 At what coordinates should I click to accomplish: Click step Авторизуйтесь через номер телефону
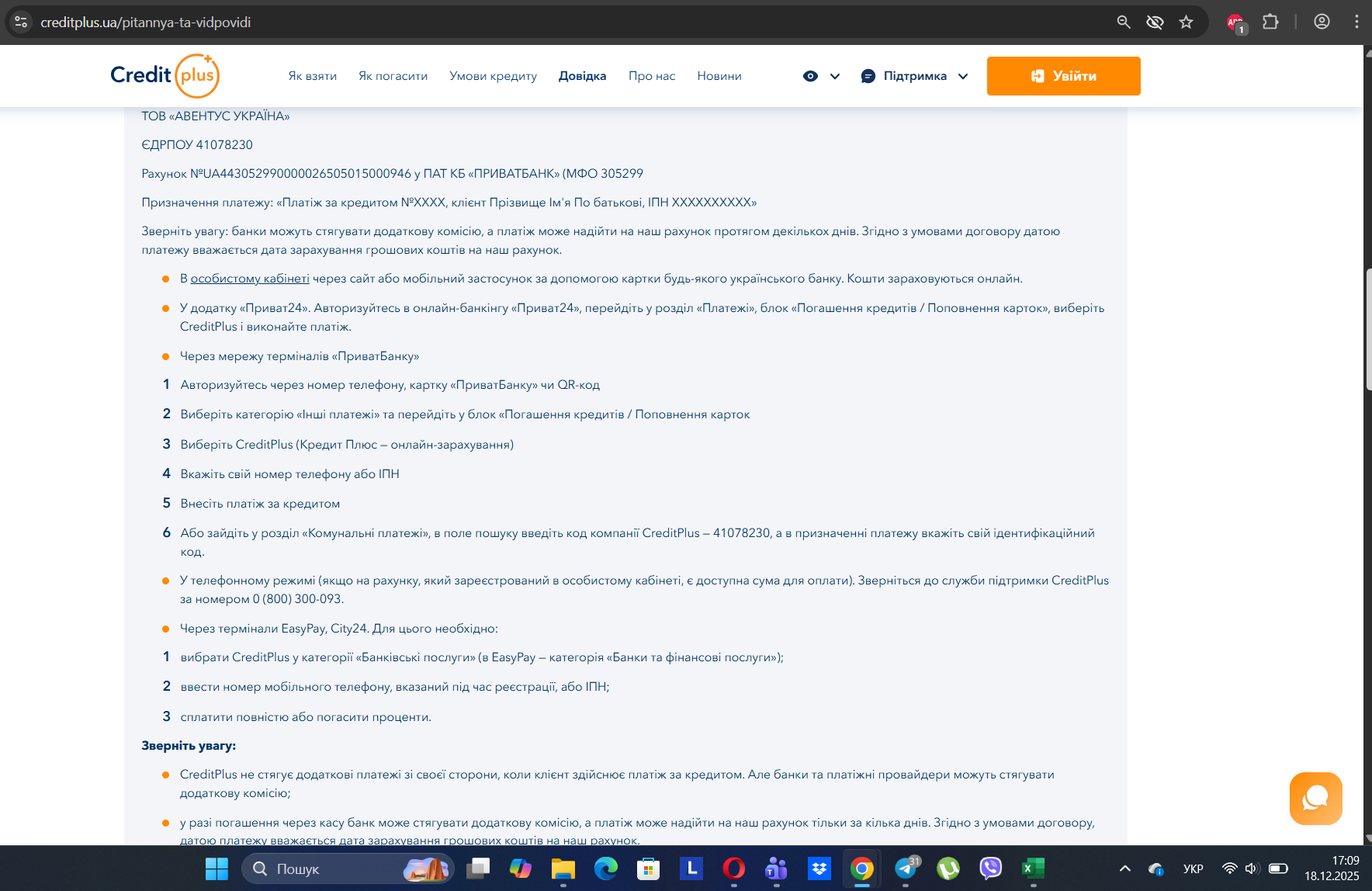click(x=390, y=385)
